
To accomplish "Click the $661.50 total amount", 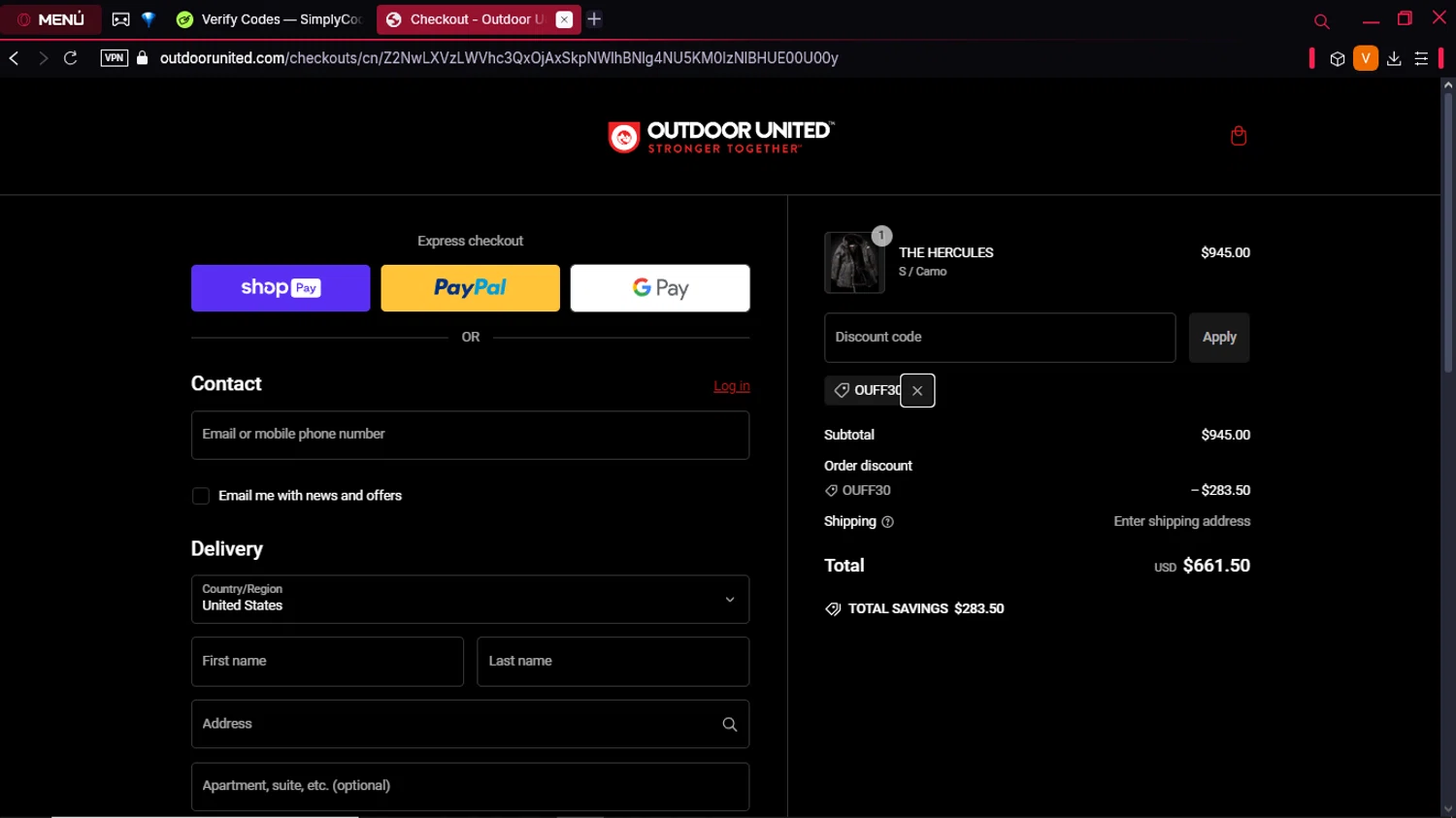I will [x=1216, y=566].
